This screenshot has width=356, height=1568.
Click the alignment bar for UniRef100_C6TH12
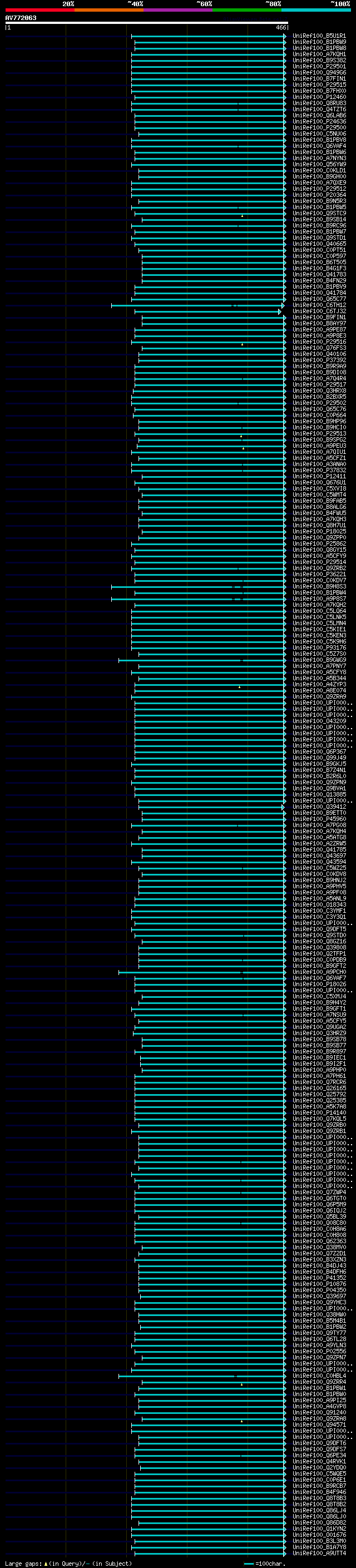click(x=198, y=305)
